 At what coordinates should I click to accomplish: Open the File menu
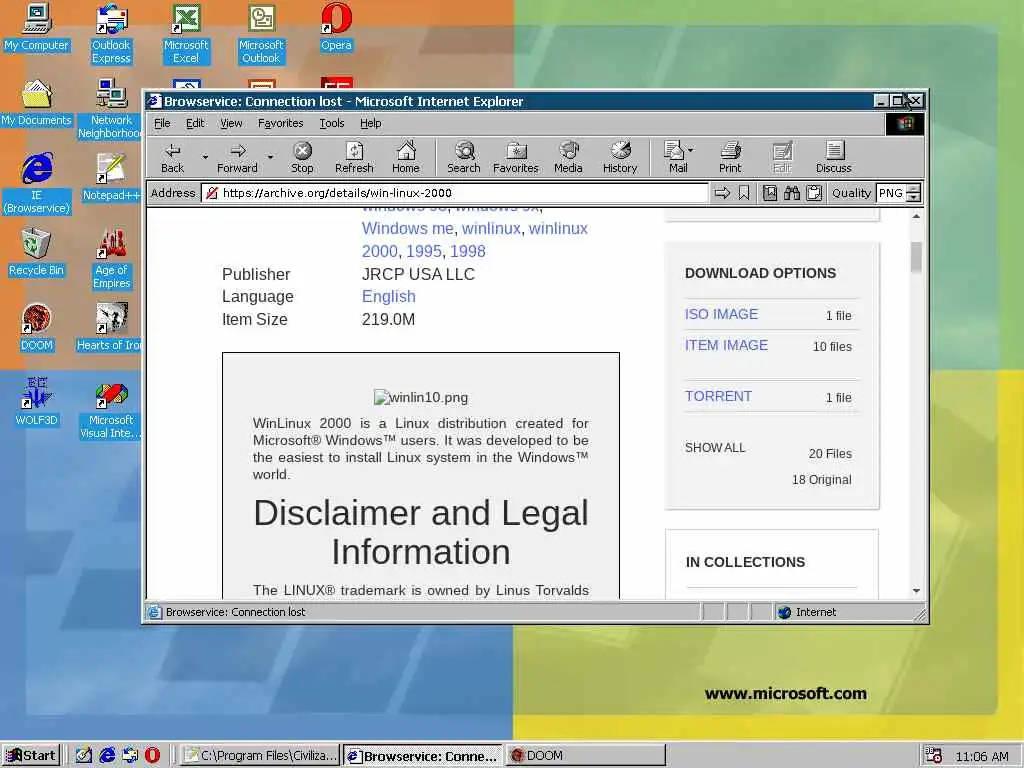[162, 123]
